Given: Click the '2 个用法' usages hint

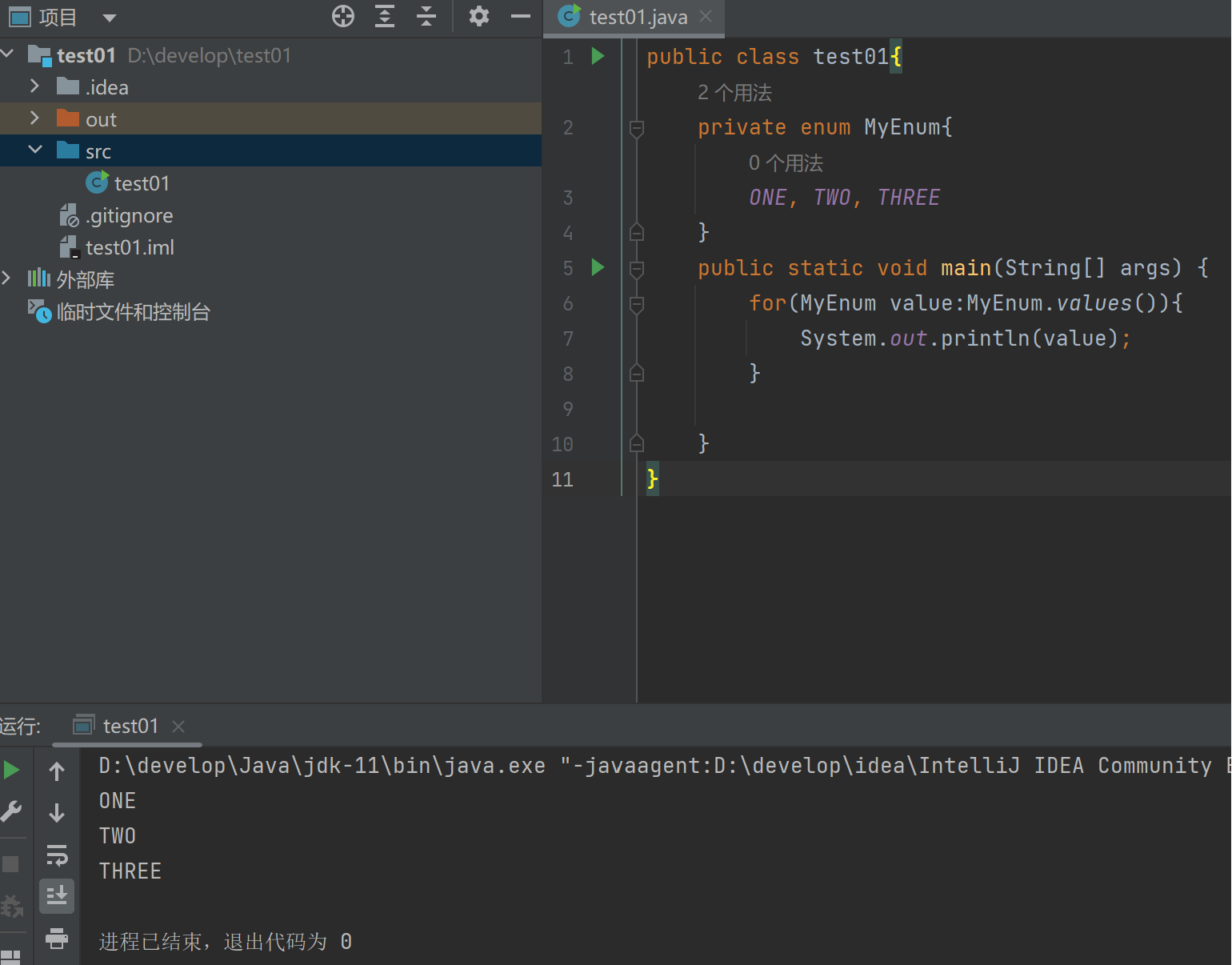Looking at the screenshot, I should click(x=734, y=93).
